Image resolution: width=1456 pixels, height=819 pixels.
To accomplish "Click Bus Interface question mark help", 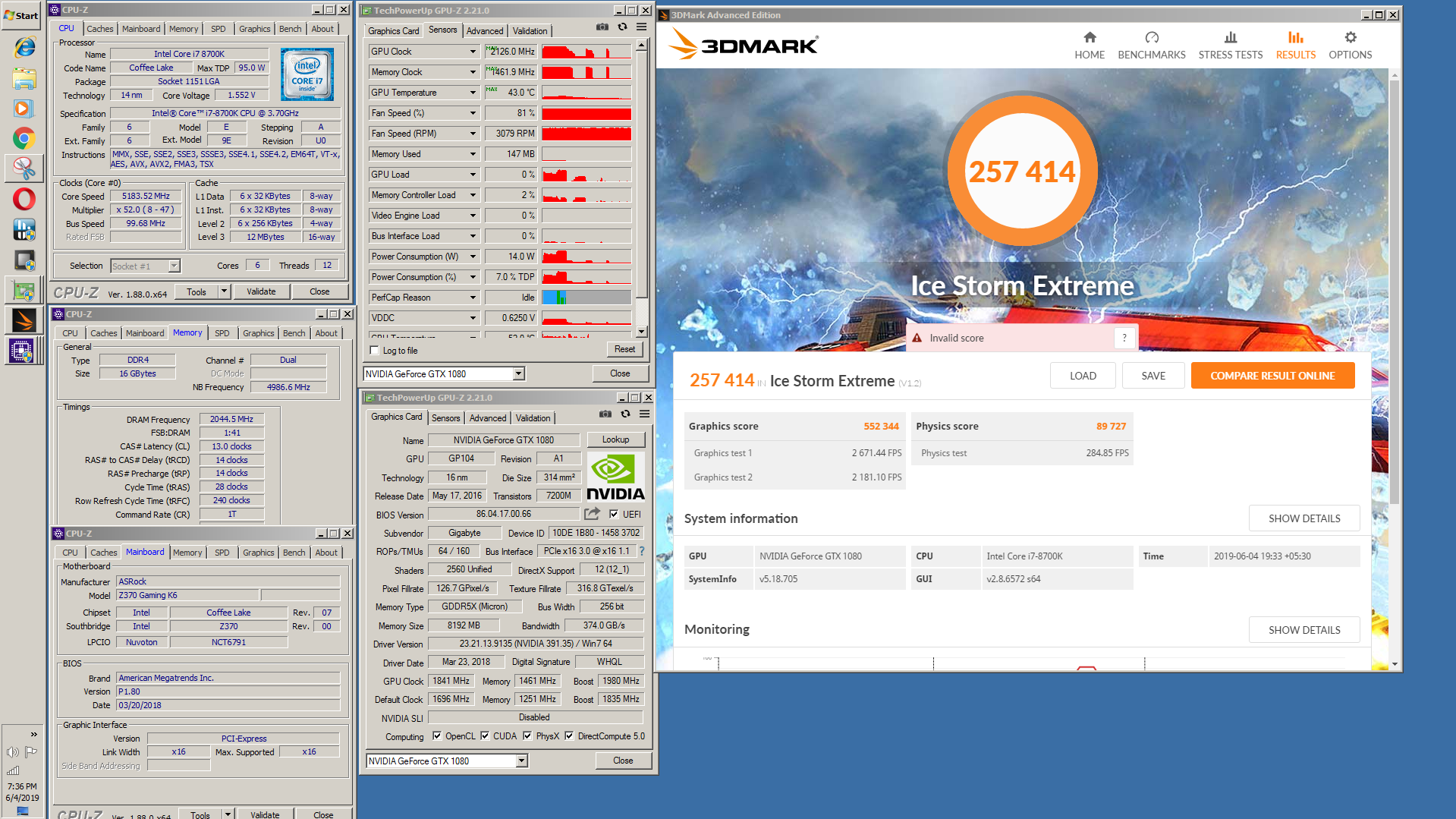I will coord(642,551).
